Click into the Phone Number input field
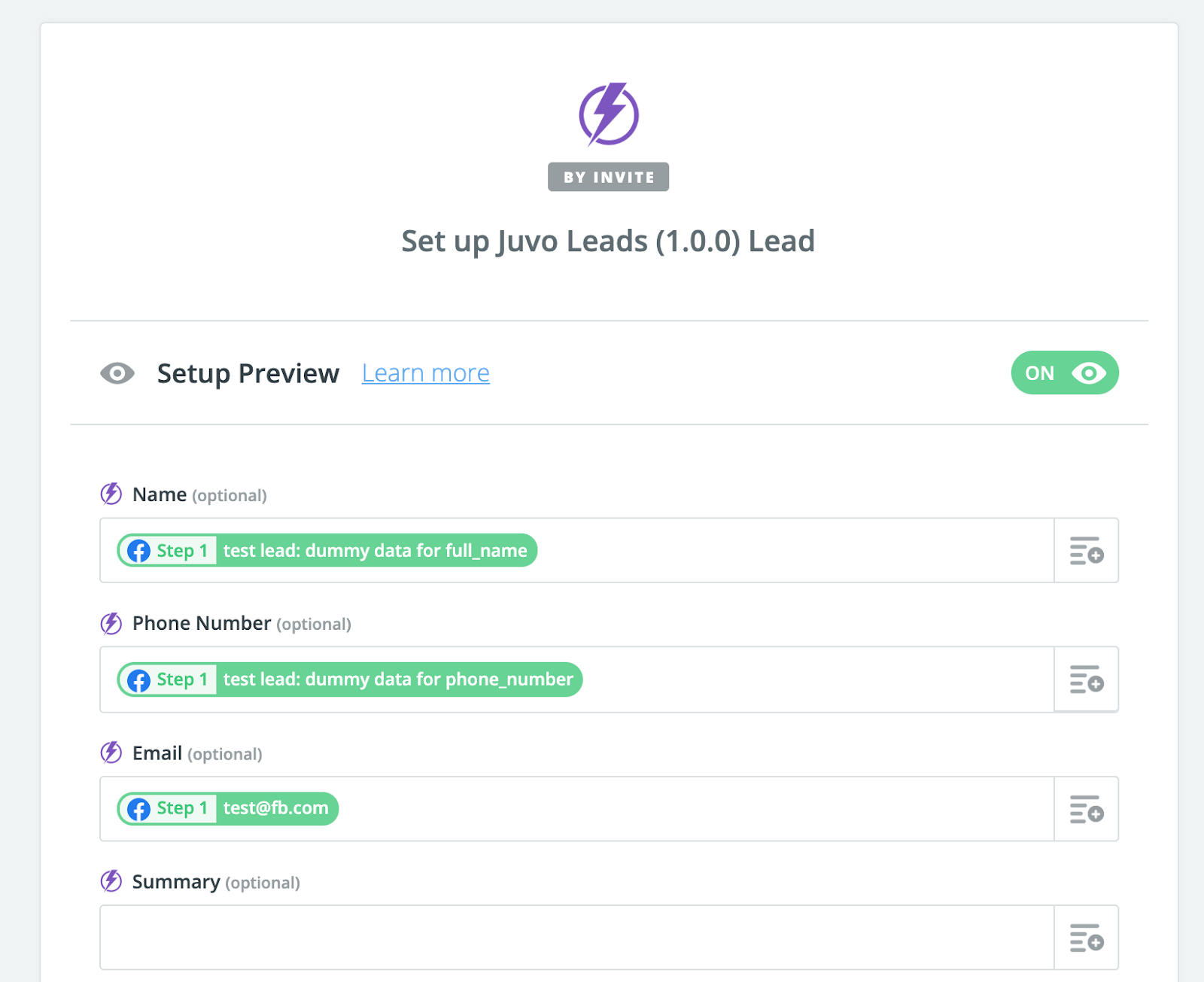Viewport: 1204px width, 982px height. (577, 679)
